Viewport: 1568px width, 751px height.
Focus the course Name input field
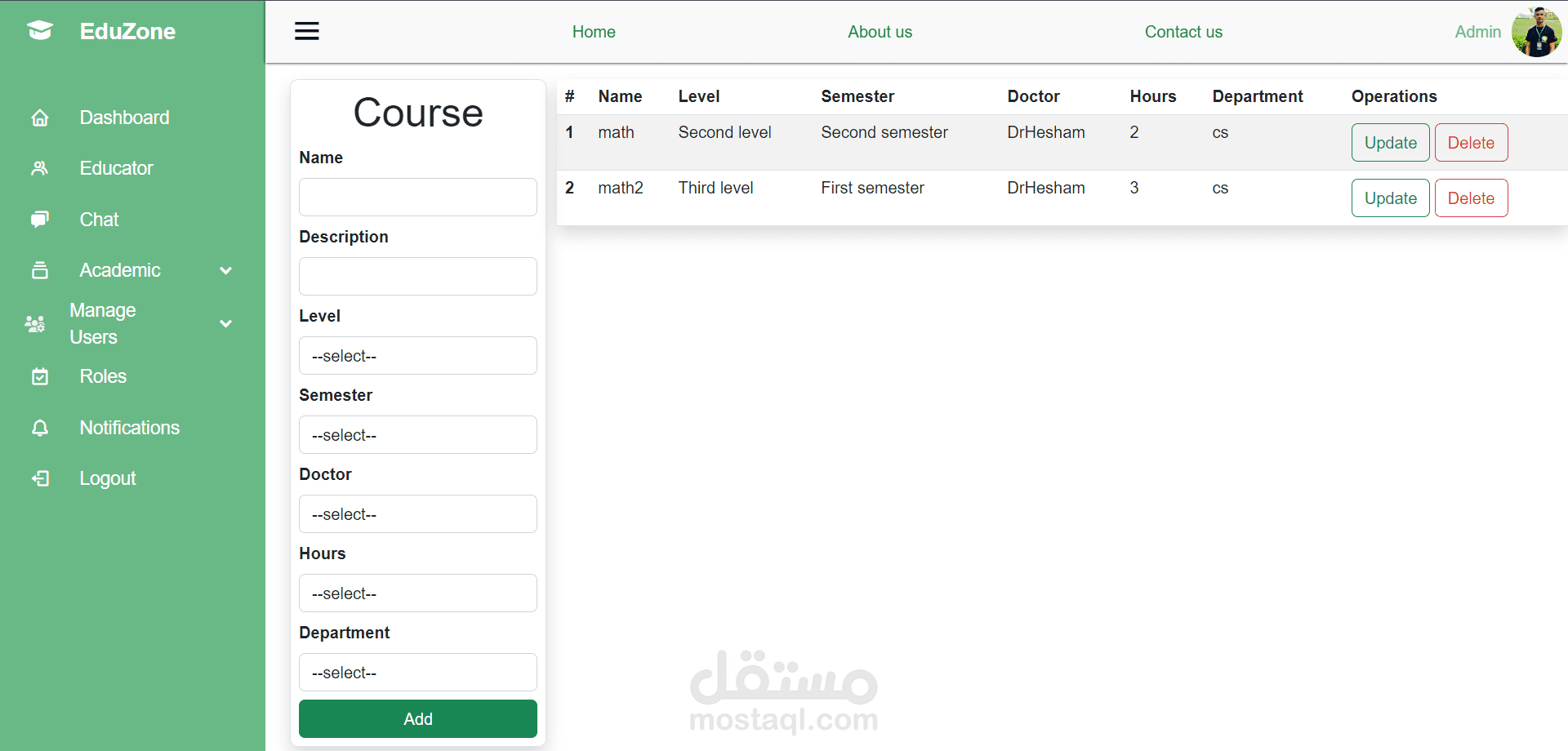tap(418, 198)
